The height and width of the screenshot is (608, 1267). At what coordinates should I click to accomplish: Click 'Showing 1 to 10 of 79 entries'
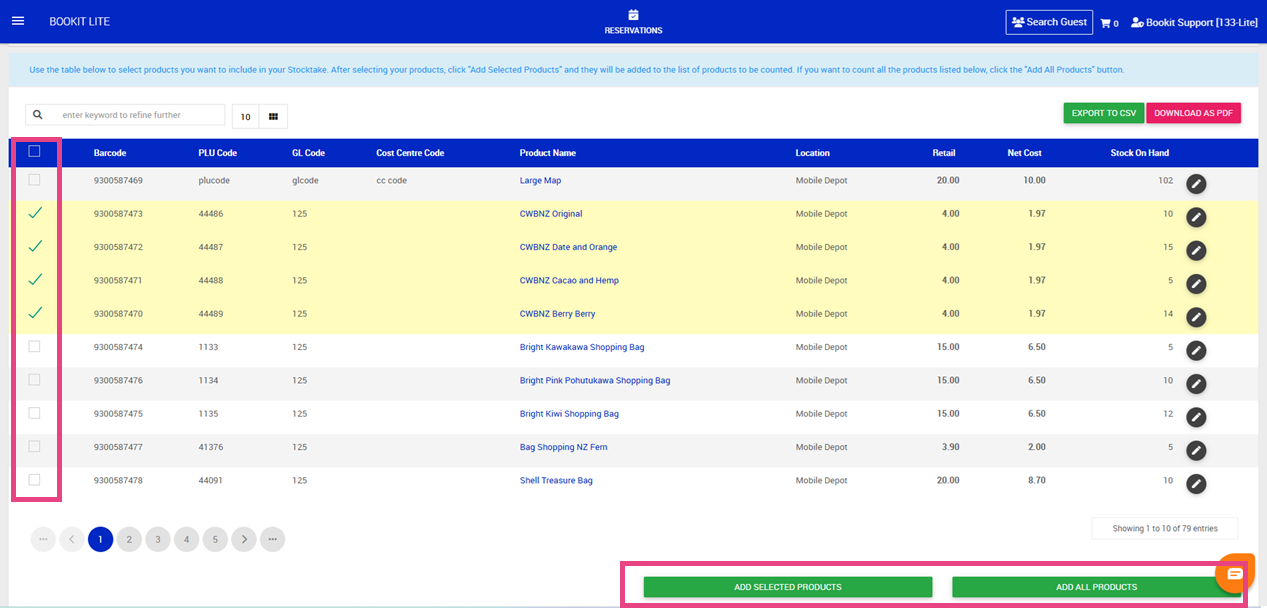point(1165,528)
